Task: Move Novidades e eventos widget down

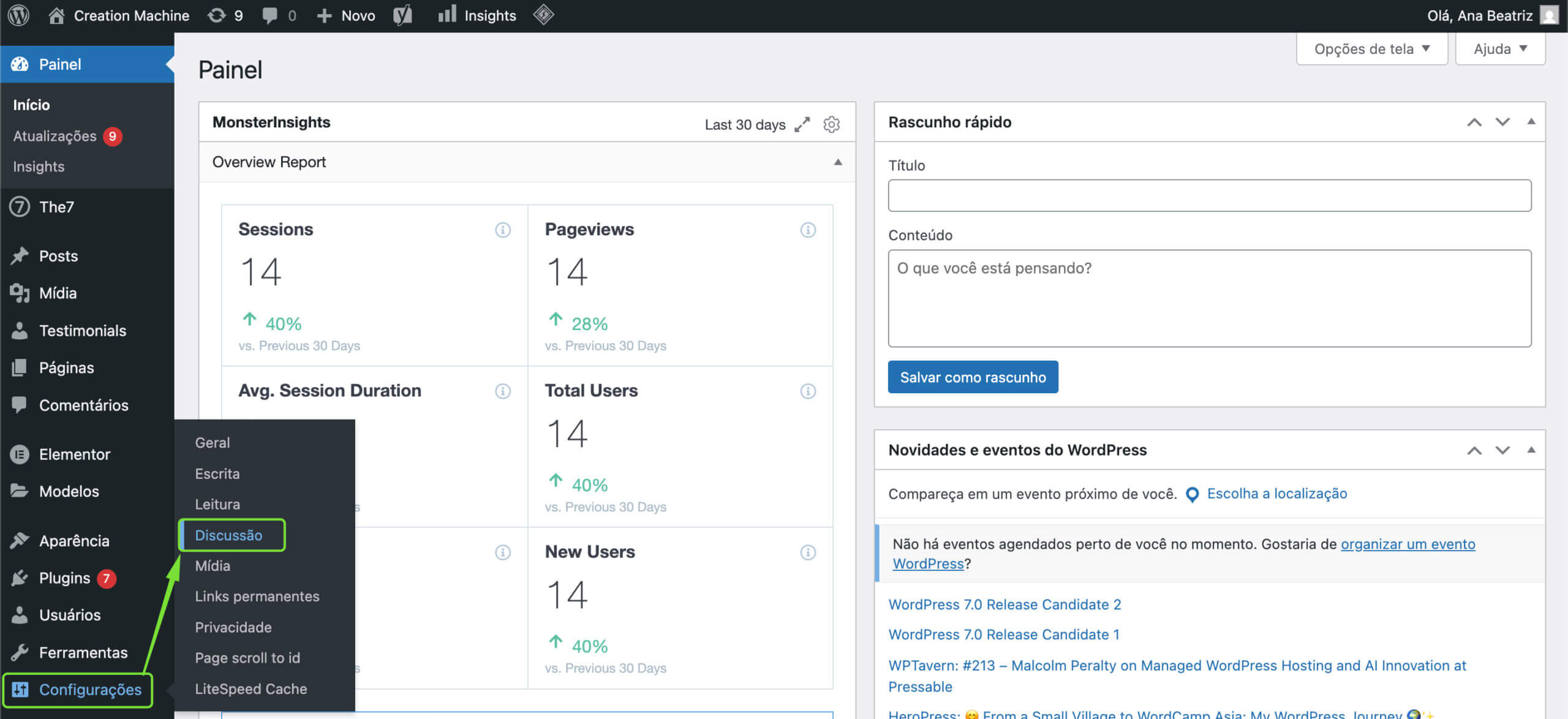Action: click(x=1502, y=451)
